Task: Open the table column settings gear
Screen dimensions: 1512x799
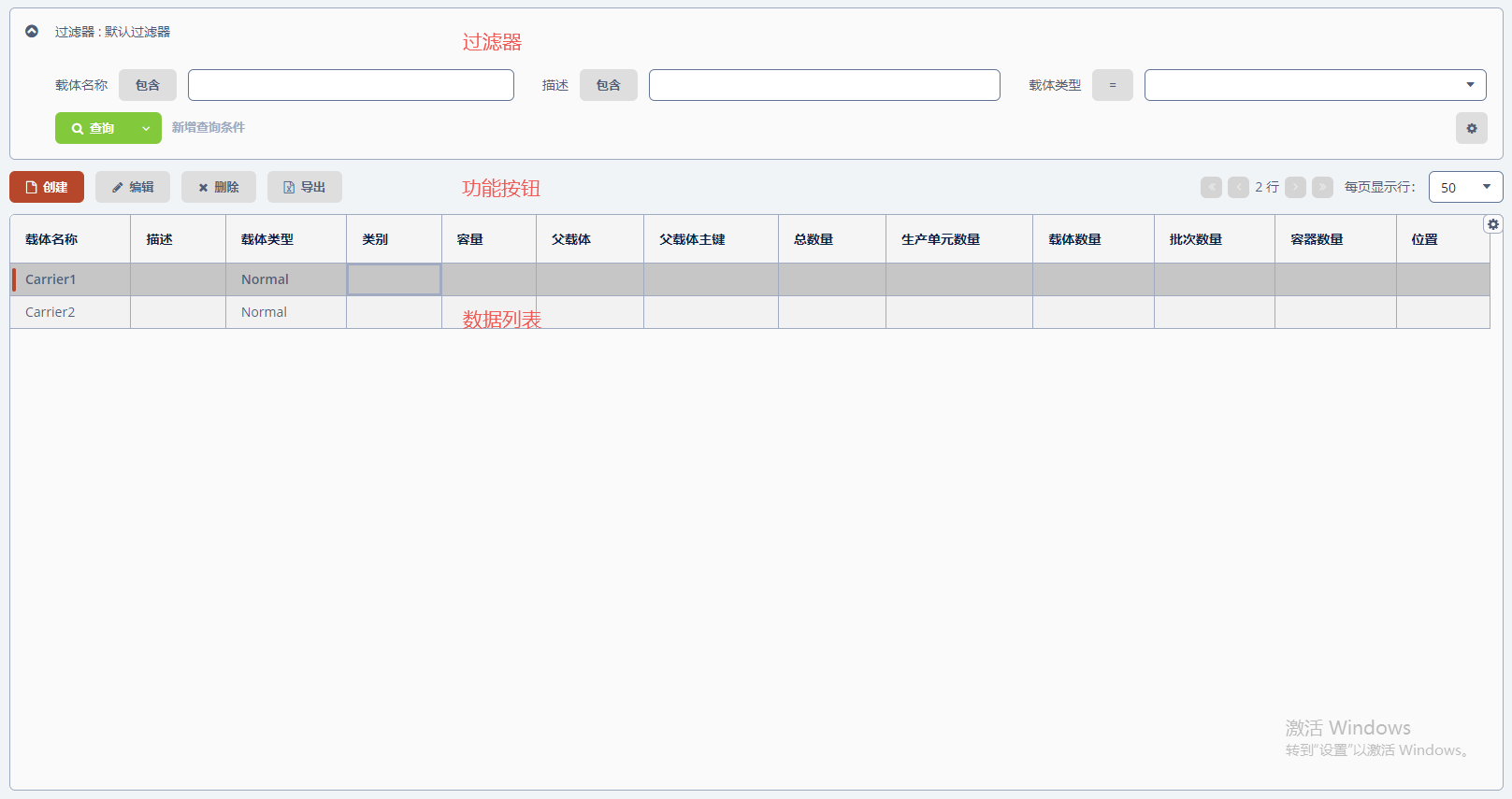Action: [1492, 224]
